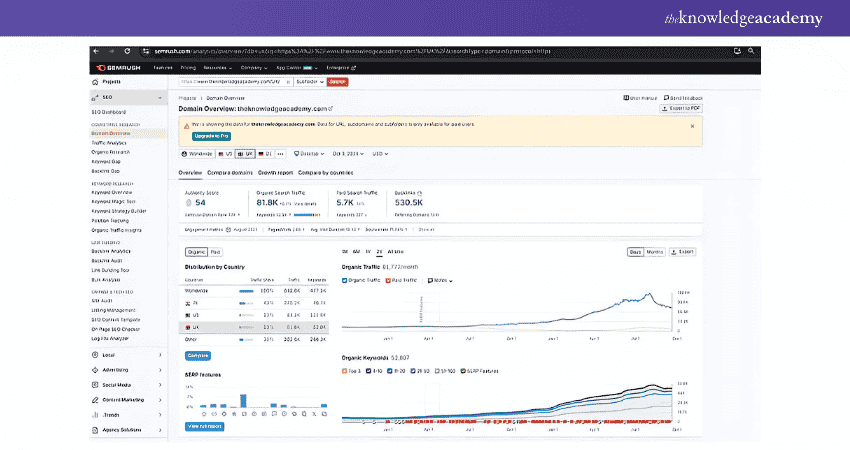Click the Local section icon in sidebar
This screenshot has height=450, width=850.
pyautogui.click(x=95, y=355)
